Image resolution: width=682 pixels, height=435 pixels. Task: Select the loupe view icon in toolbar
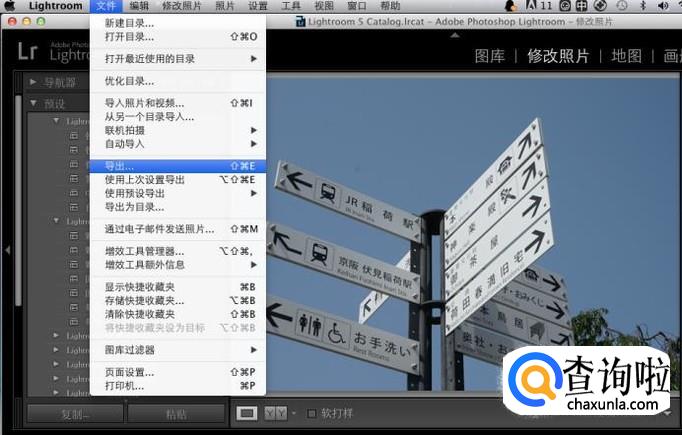tap(248, 413)
